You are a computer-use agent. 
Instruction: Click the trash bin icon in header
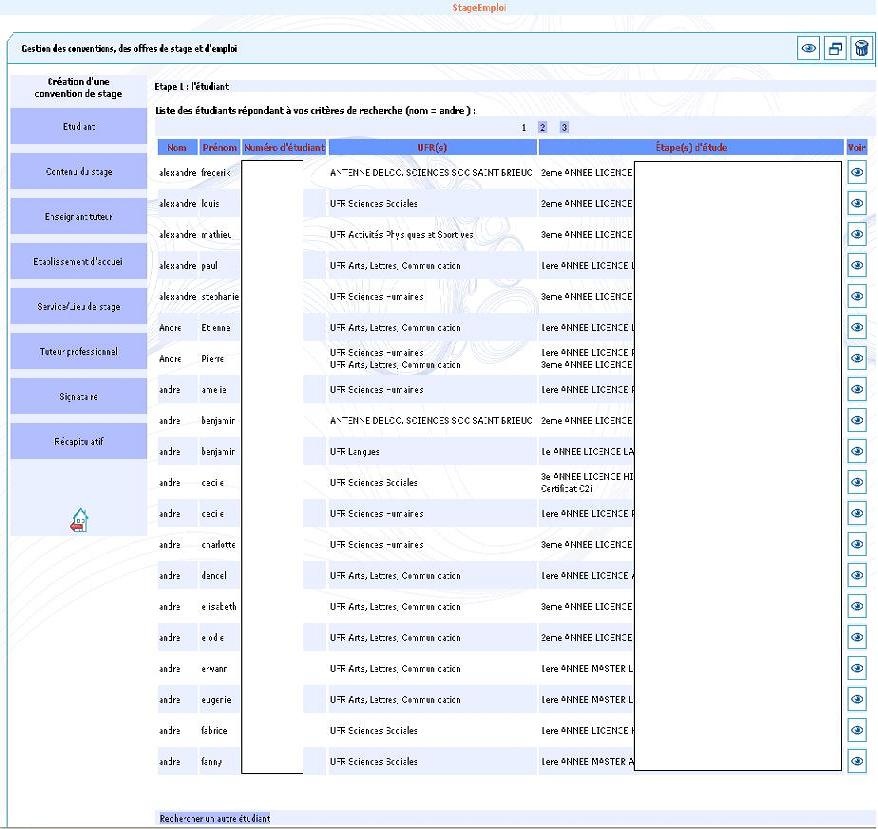860,48
